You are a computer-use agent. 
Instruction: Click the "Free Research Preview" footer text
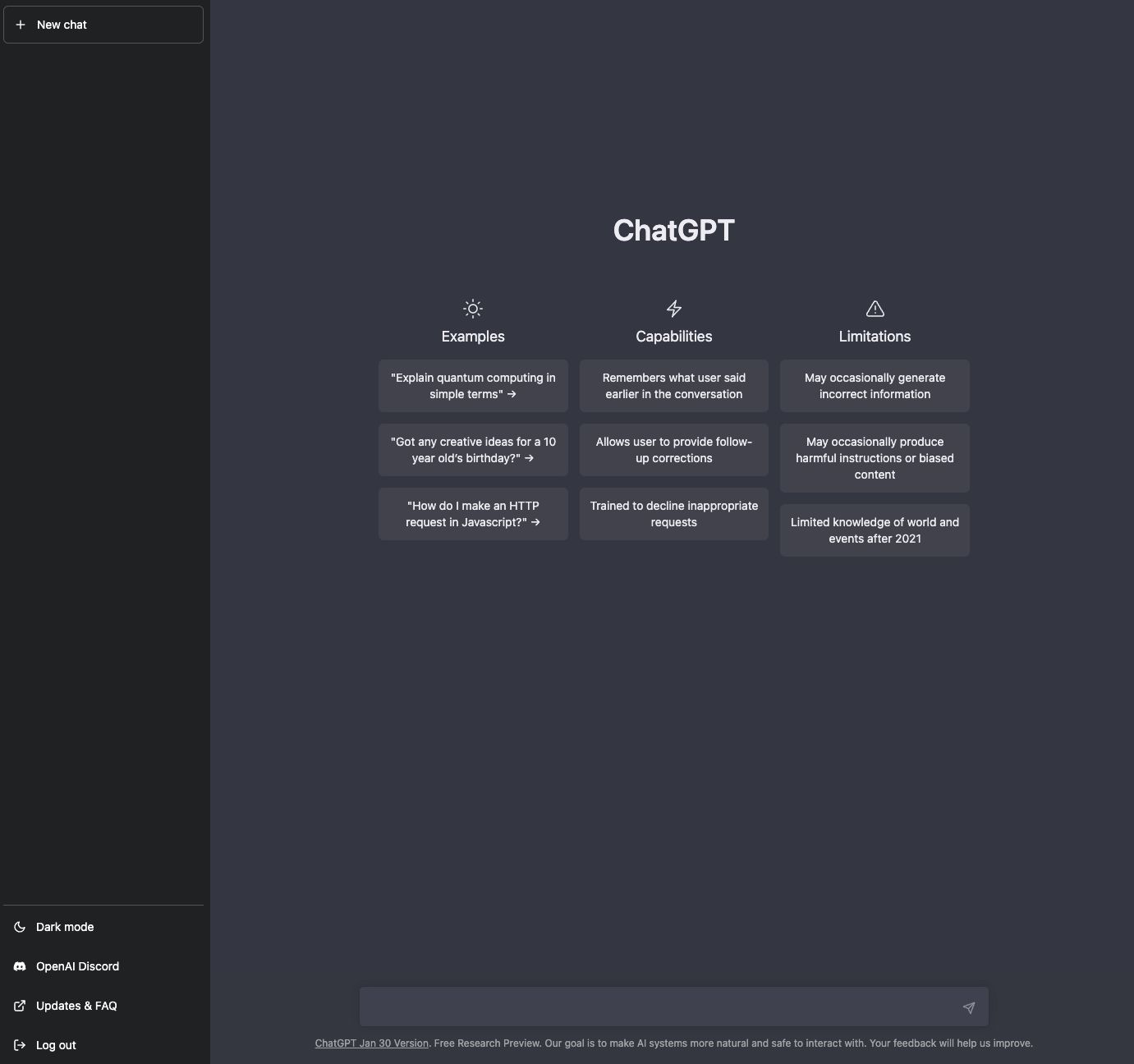(x=487, y=1043)
